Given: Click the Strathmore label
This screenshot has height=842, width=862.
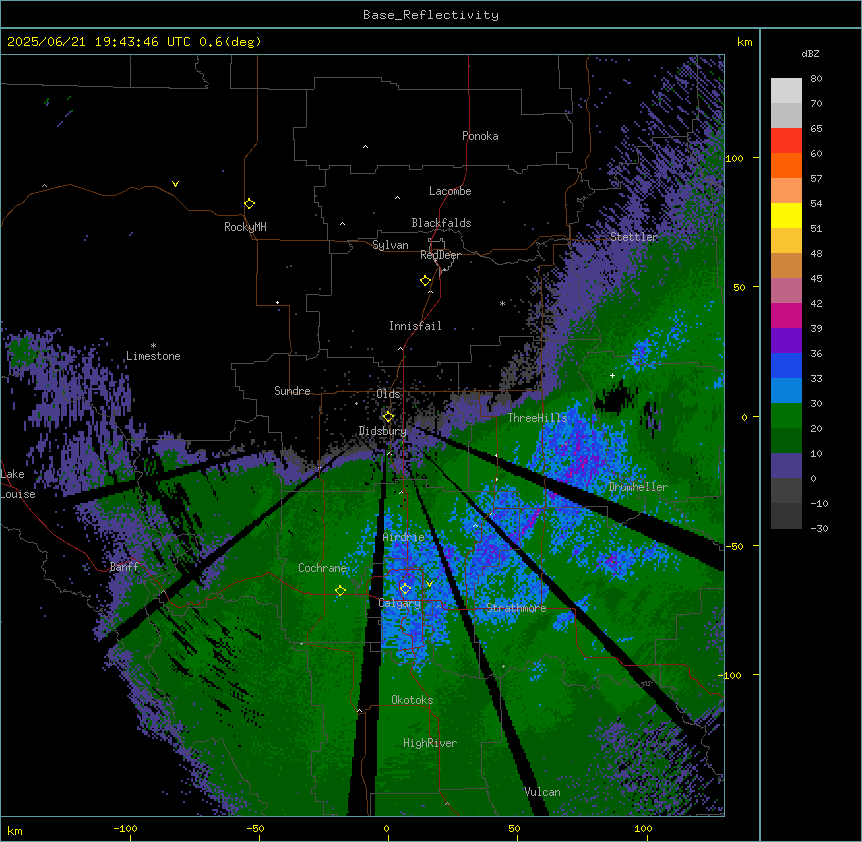Looking at the screenshot, I should click(516, 608).
